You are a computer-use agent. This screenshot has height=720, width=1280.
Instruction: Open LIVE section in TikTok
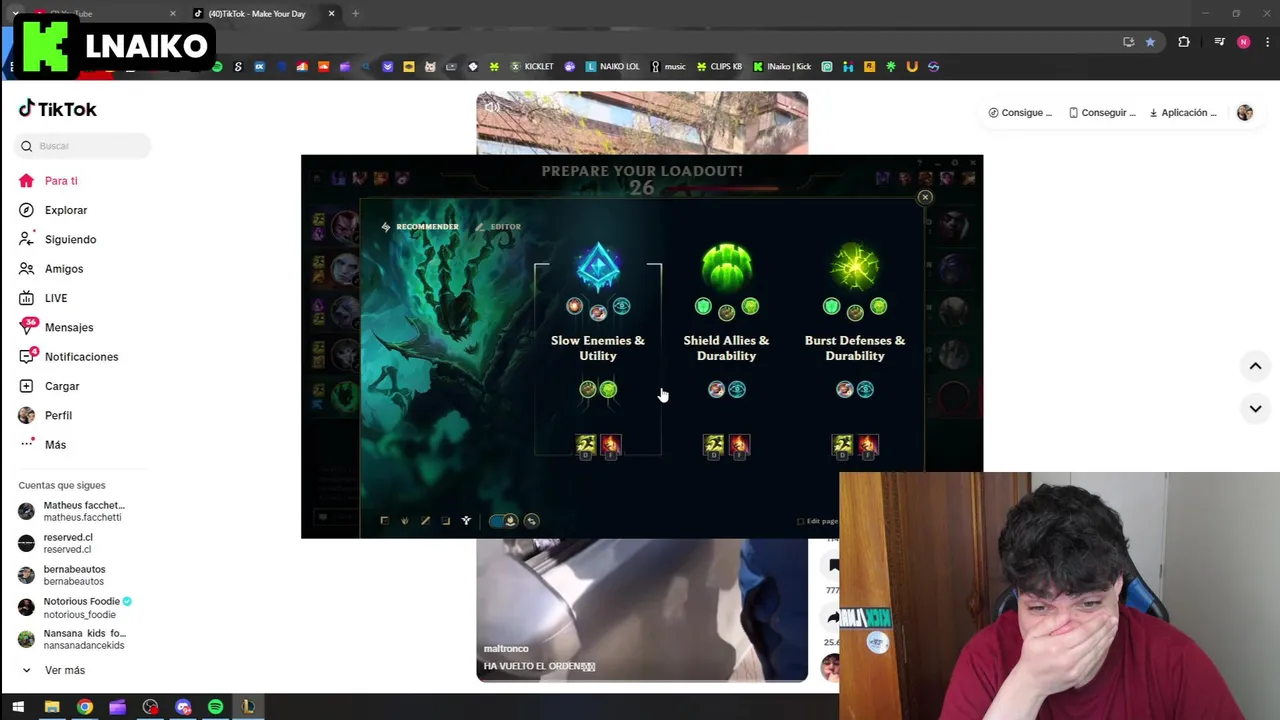(x=43, y=298)
